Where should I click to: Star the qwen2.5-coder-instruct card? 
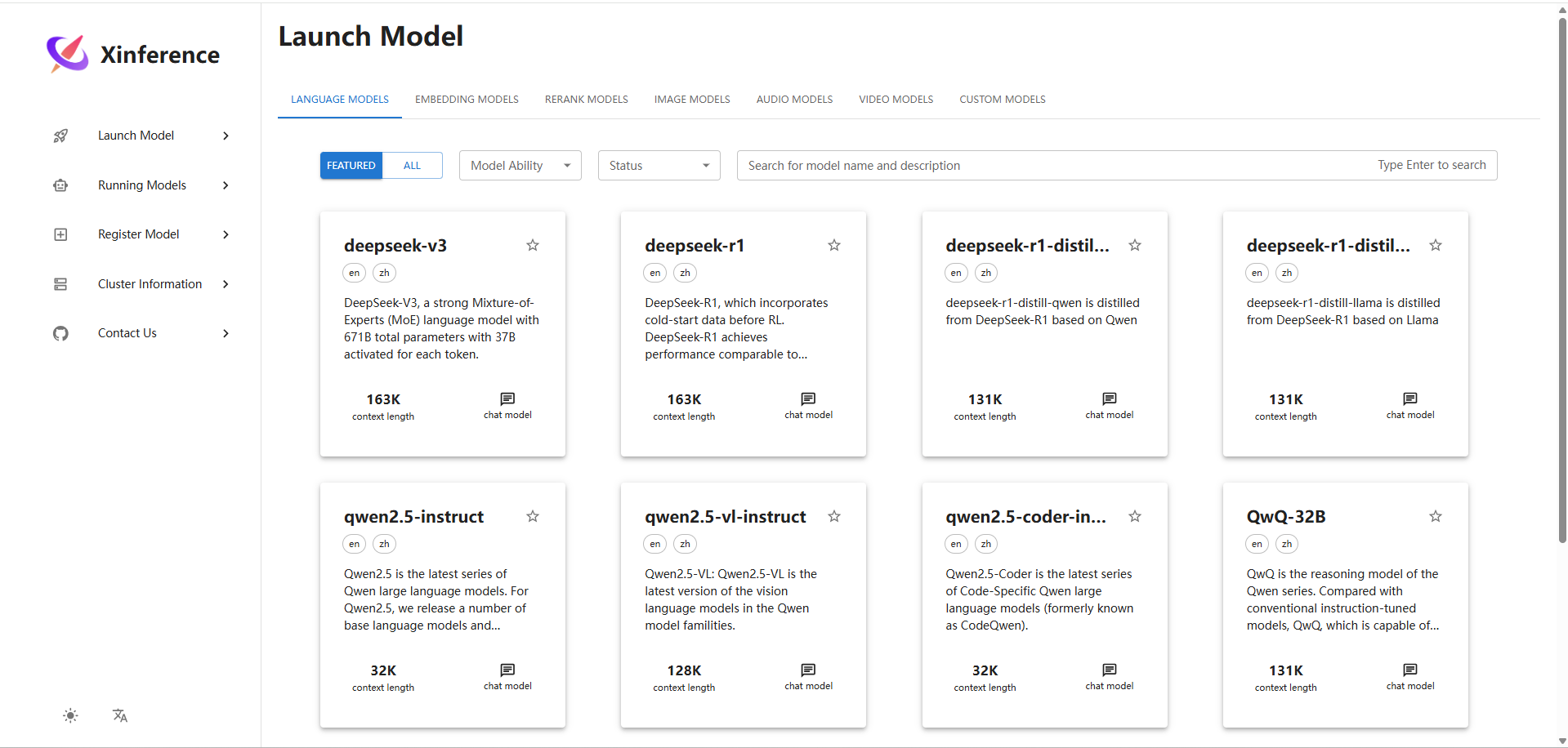tap(1135, 516)
